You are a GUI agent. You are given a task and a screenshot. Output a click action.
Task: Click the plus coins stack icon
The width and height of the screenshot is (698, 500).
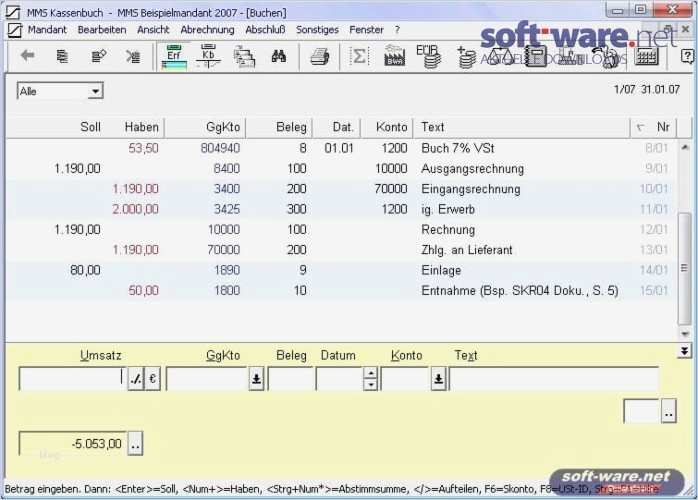point(466,57)
